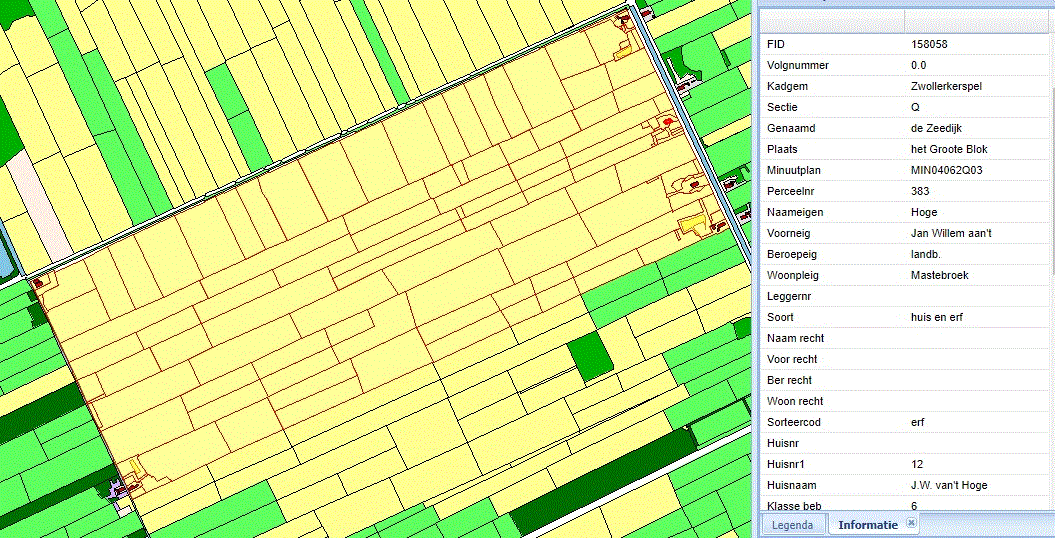Click the Soort value huis en erf
1055x538 pixels.
click(937, 317)
